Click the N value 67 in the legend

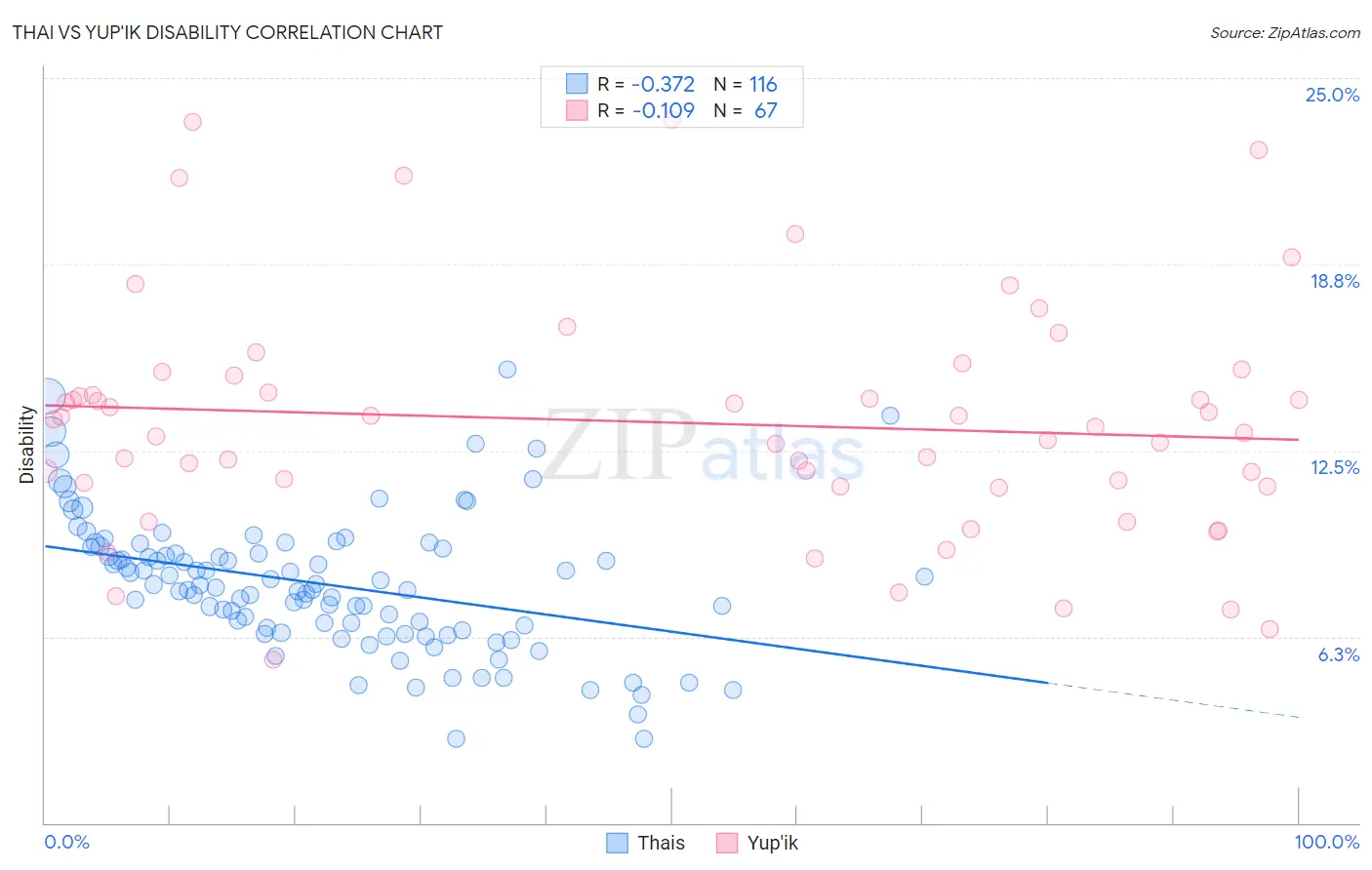(x=765, y=110)
